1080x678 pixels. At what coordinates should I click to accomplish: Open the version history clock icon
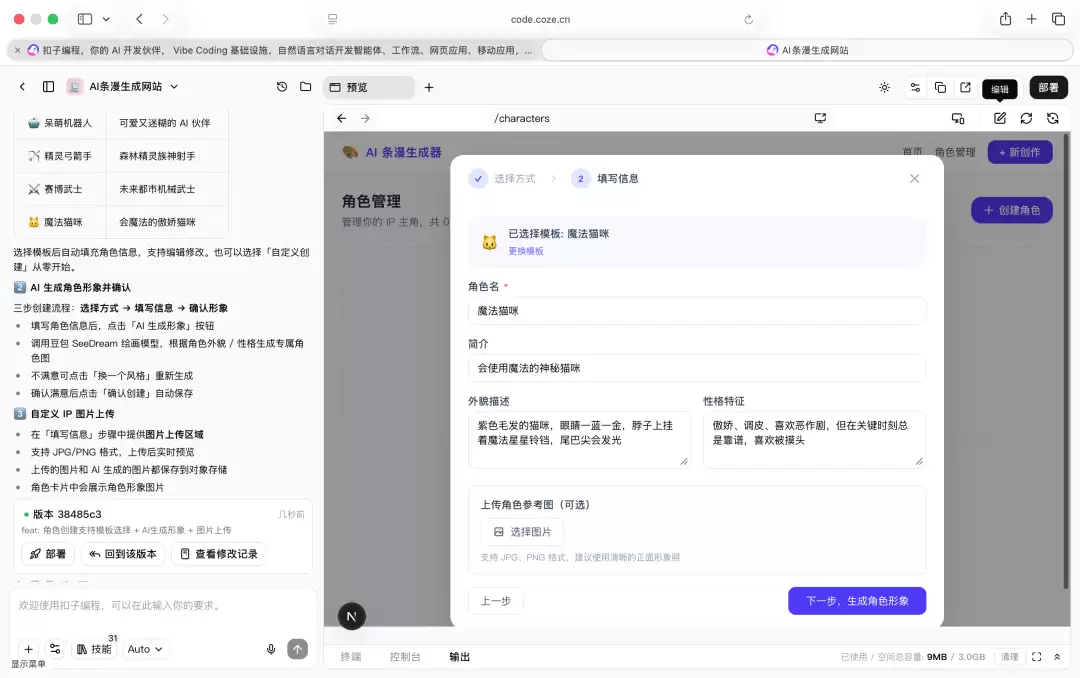click(282, 87)
